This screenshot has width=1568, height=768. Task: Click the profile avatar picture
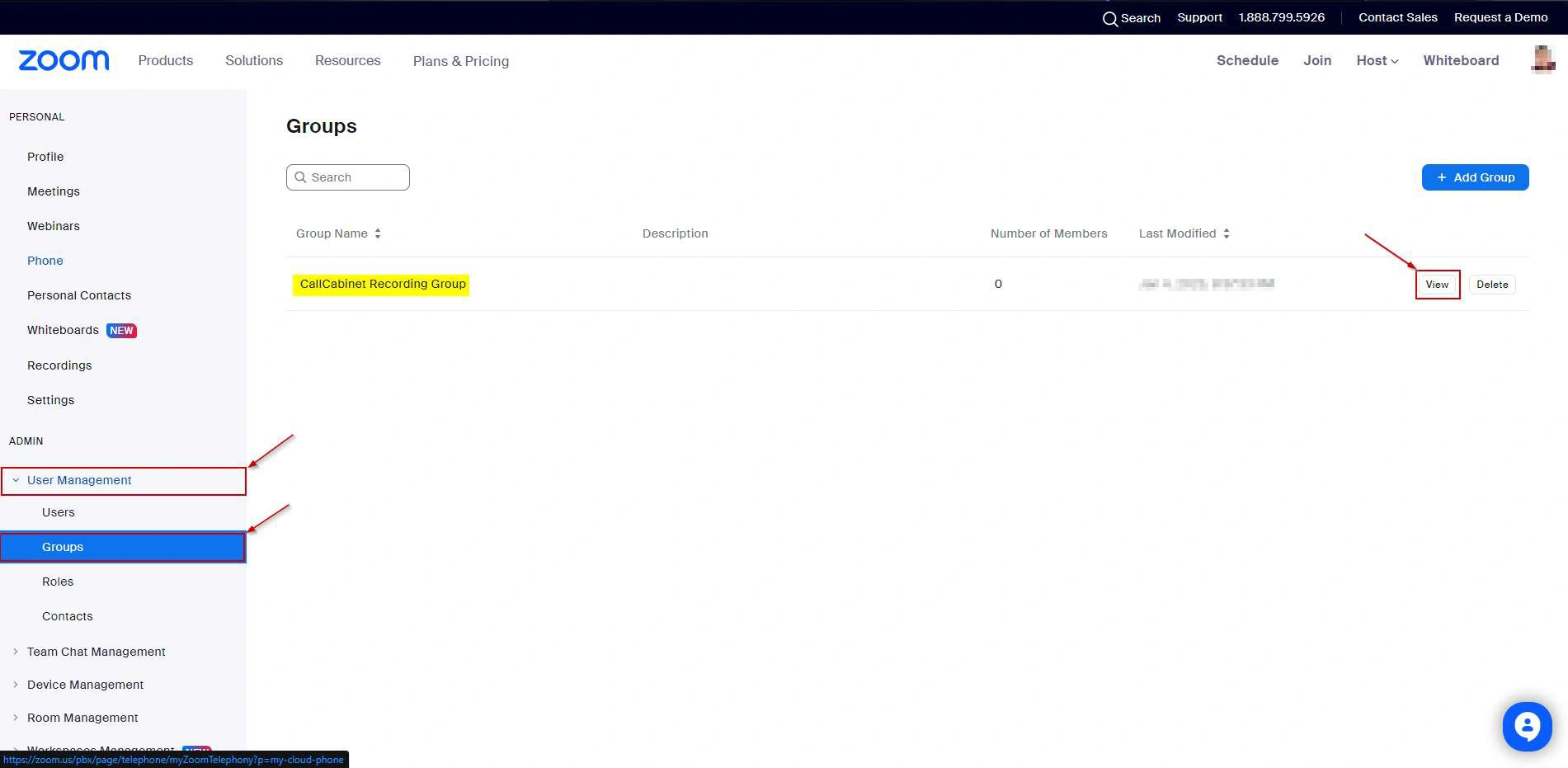click(x=1542, y=59)
